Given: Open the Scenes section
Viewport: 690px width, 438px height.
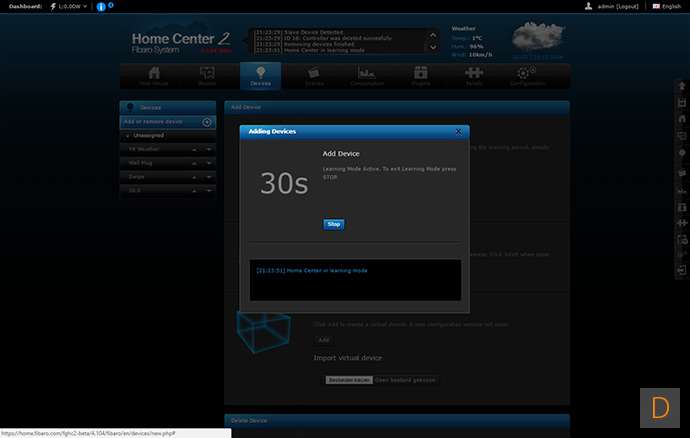Looking at the screenshot, I should (314, 76).
